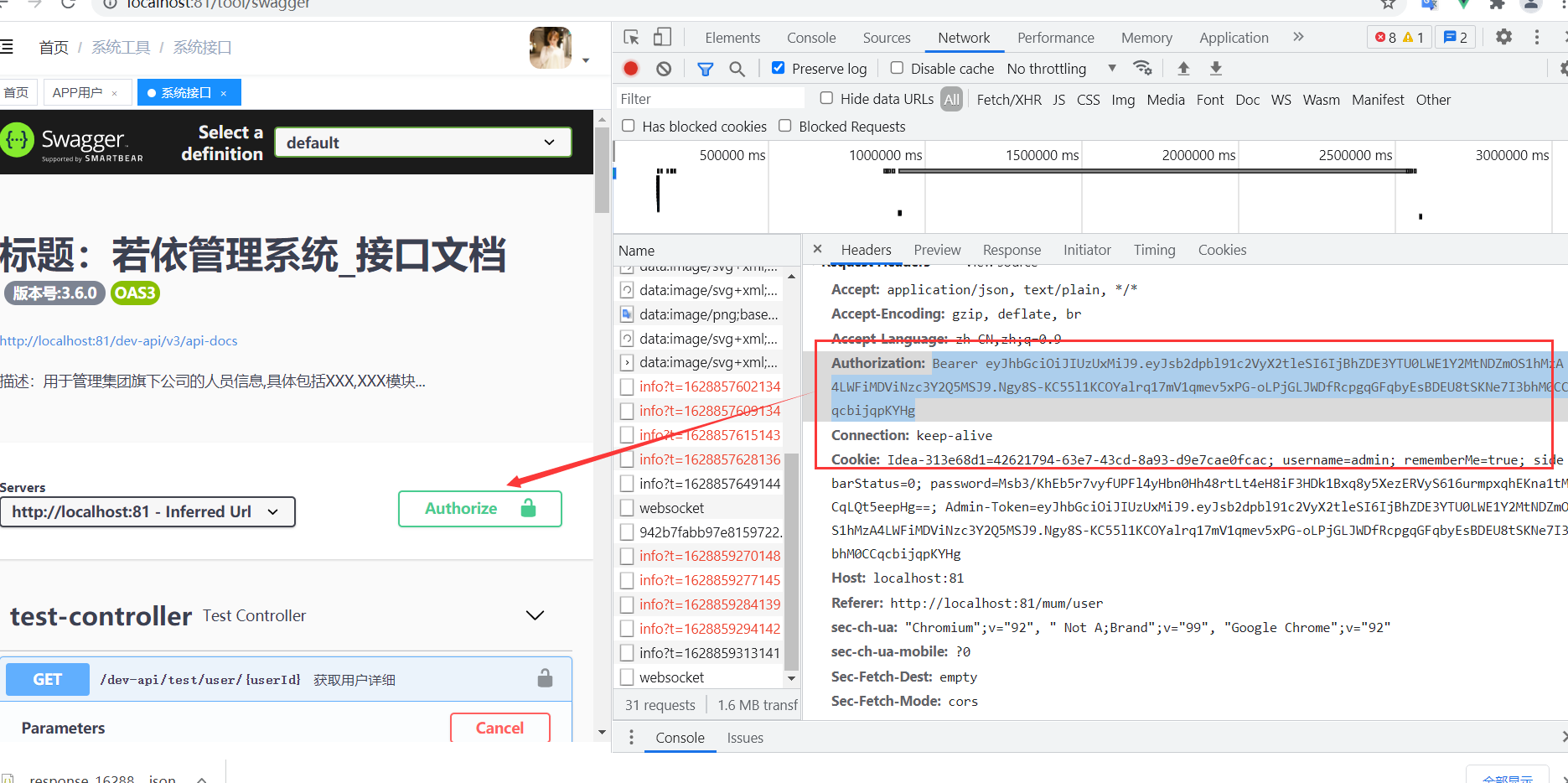Tick checkbox beside info?t=1628857649144 request
This screenshot has height=783, width=1568.
[x=626, y=484]
